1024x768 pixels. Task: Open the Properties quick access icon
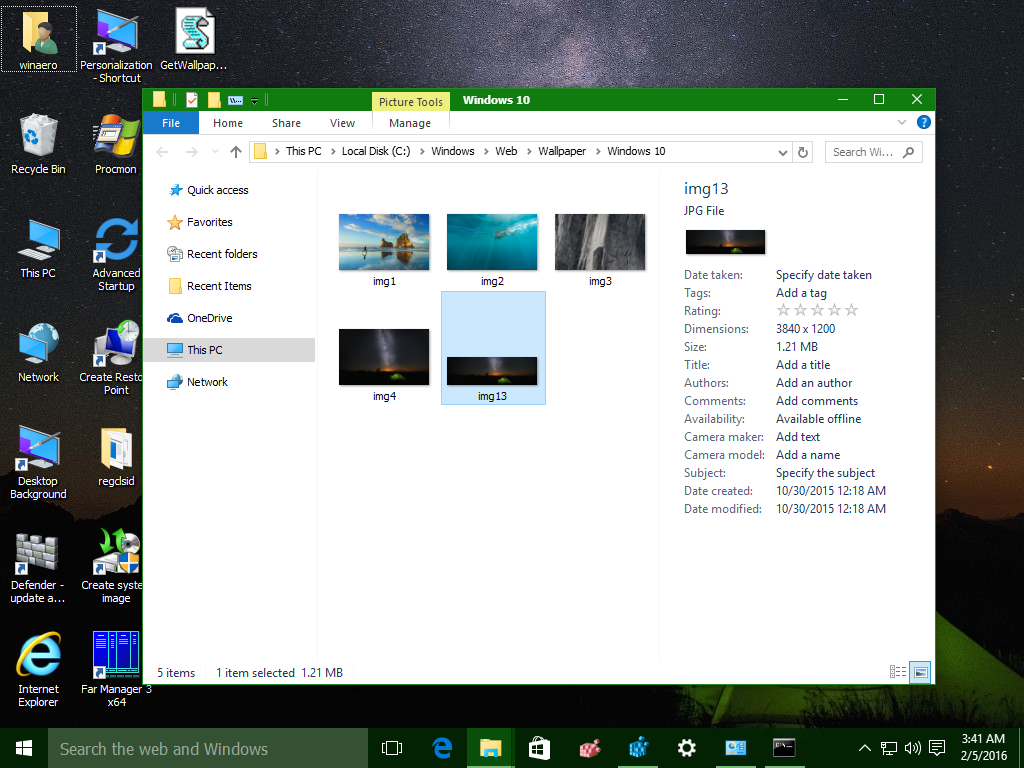[190, 99]
